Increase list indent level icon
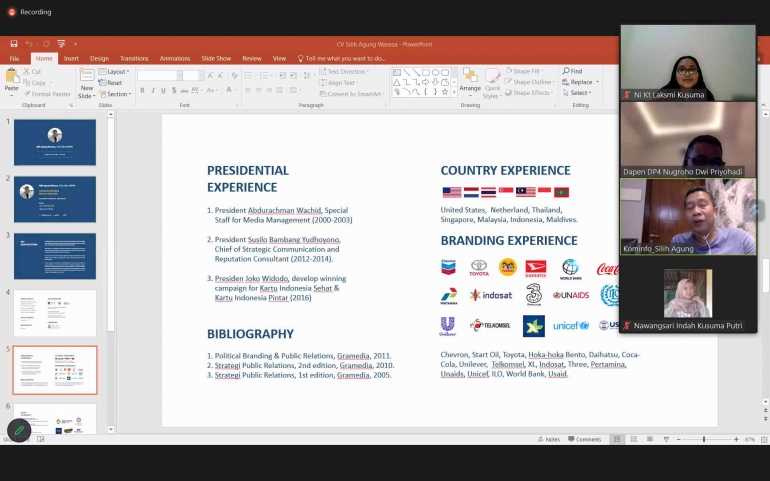The image size is (770, 481). 294,76
